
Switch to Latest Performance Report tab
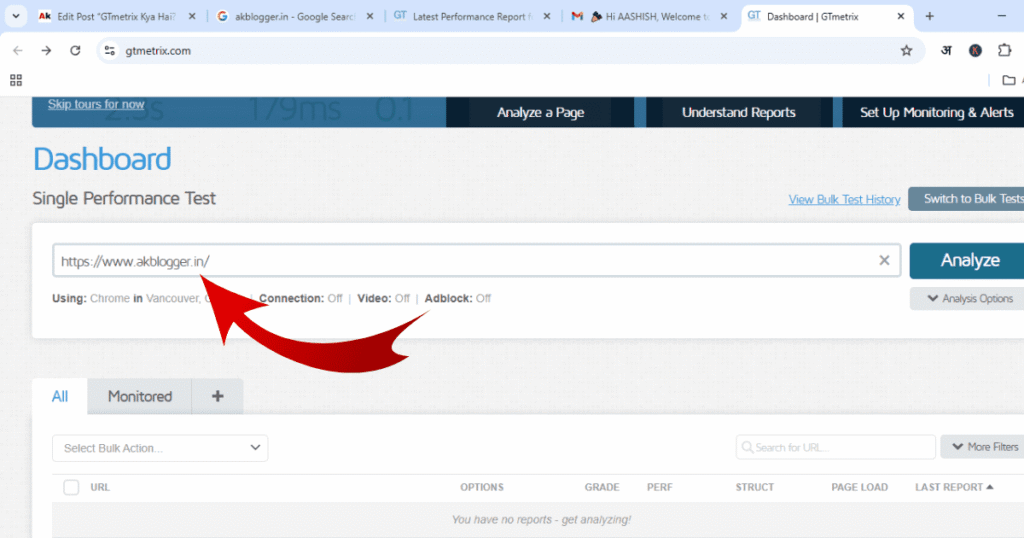(472, 16)
